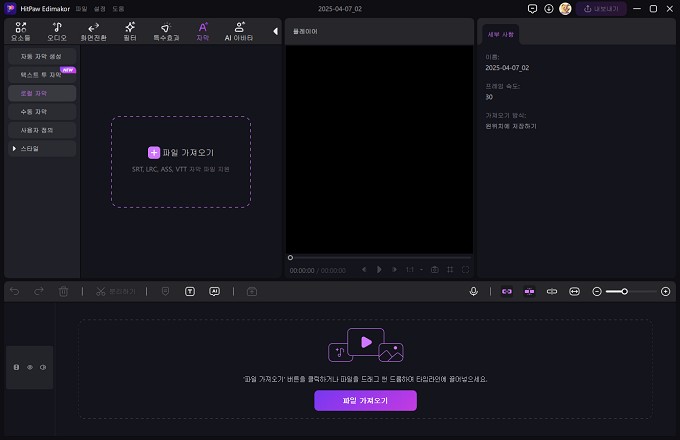Open the Filters (필터) tab
Image resolution: width=680 pixels, height=440 pixels.
click(130, 32)
